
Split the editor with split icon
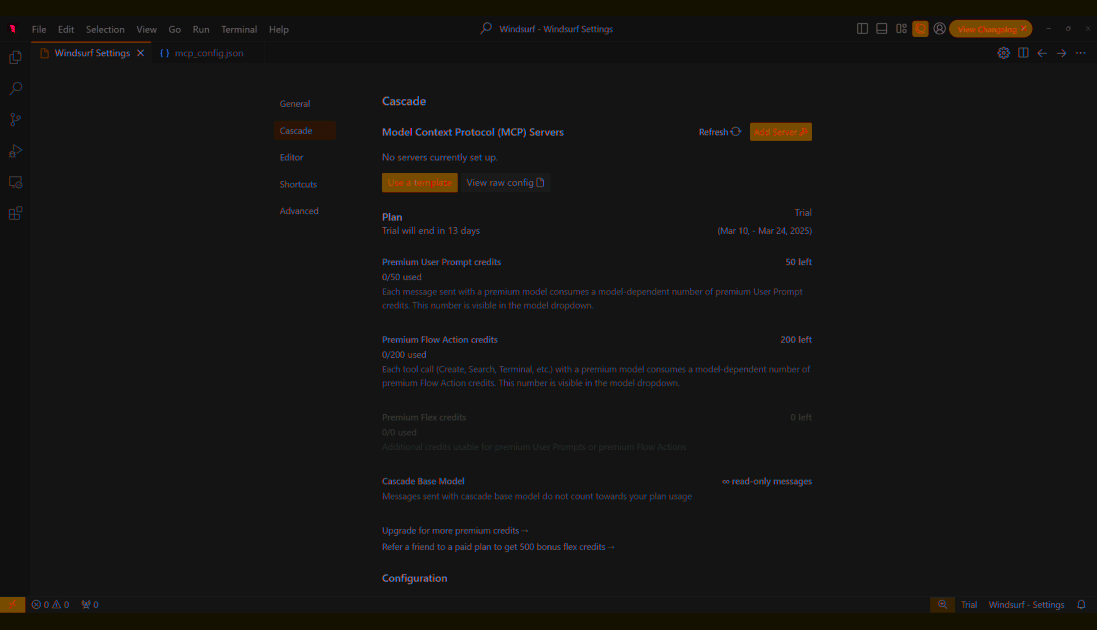pos(1022,53)
